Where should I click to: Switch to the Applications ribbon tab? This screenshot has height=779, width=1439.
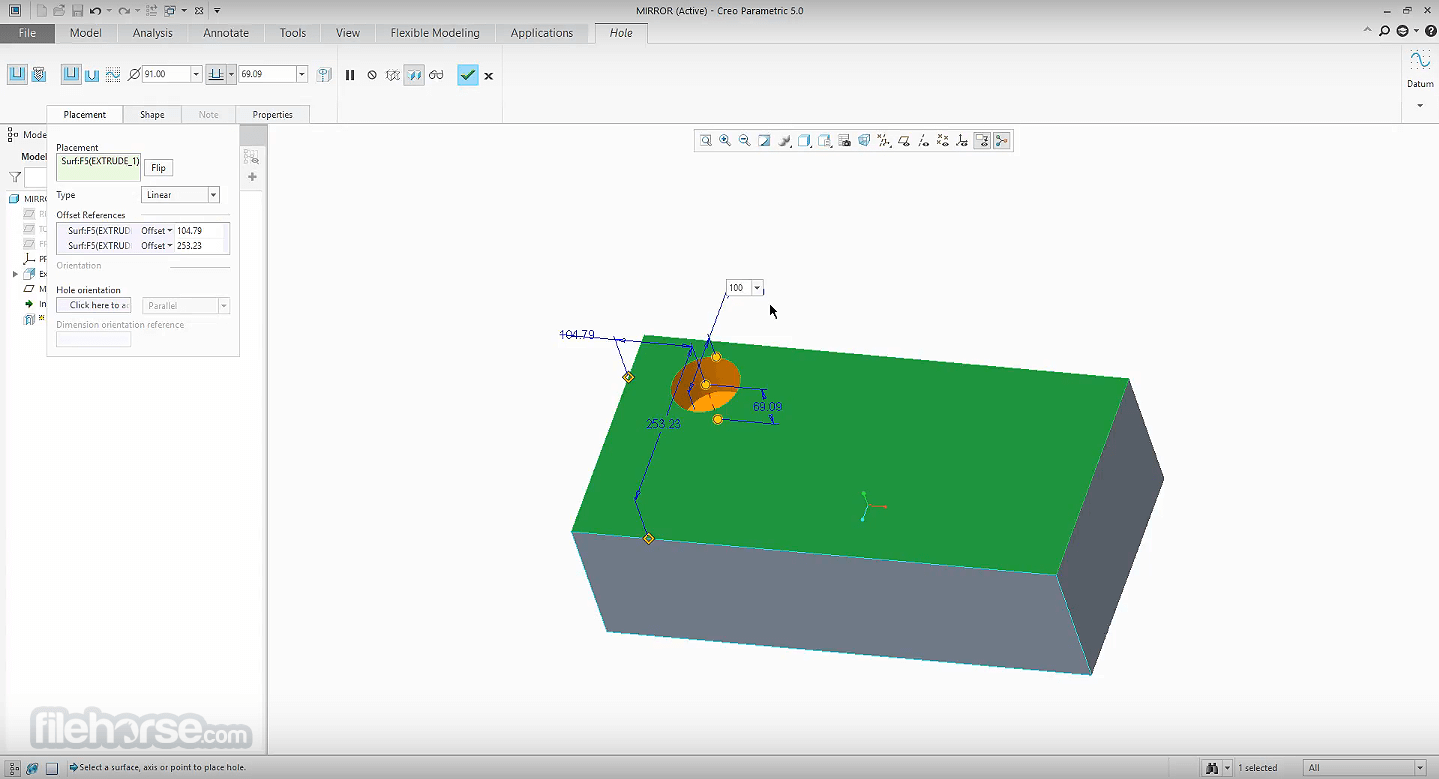pos(542,33)
